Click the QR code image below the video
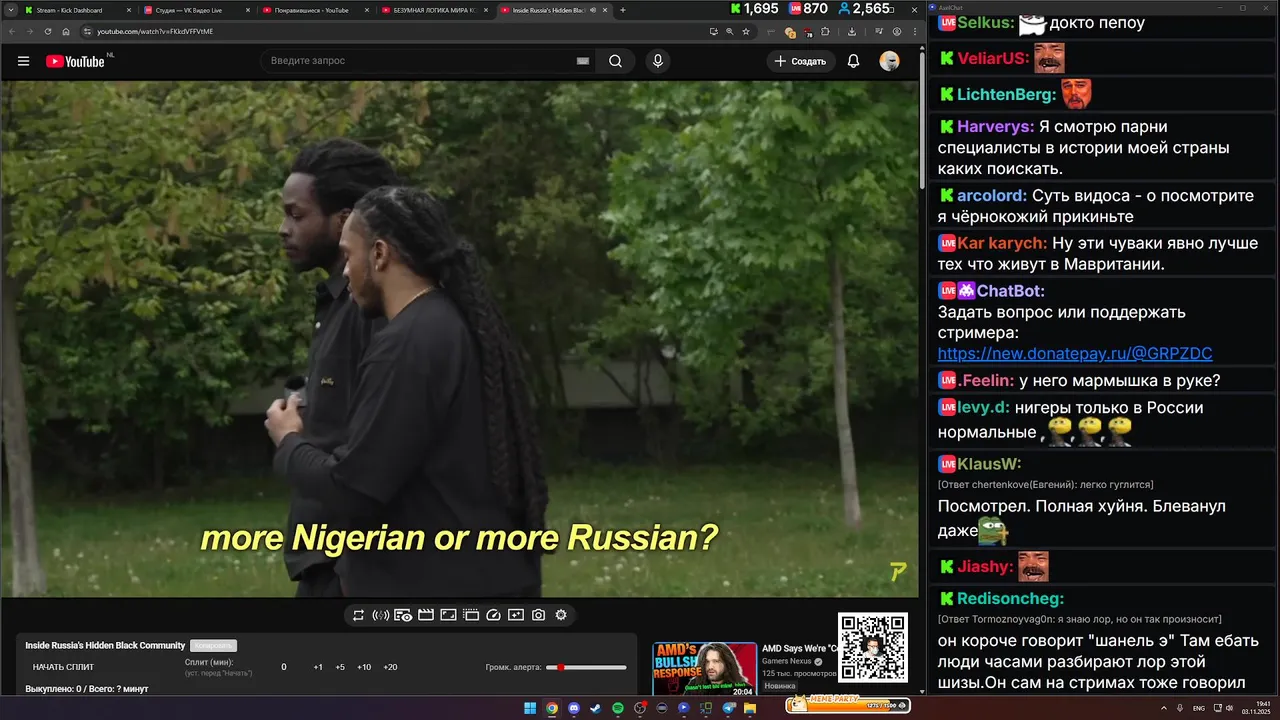This screenshot has width=1280, height=720. 873,648
